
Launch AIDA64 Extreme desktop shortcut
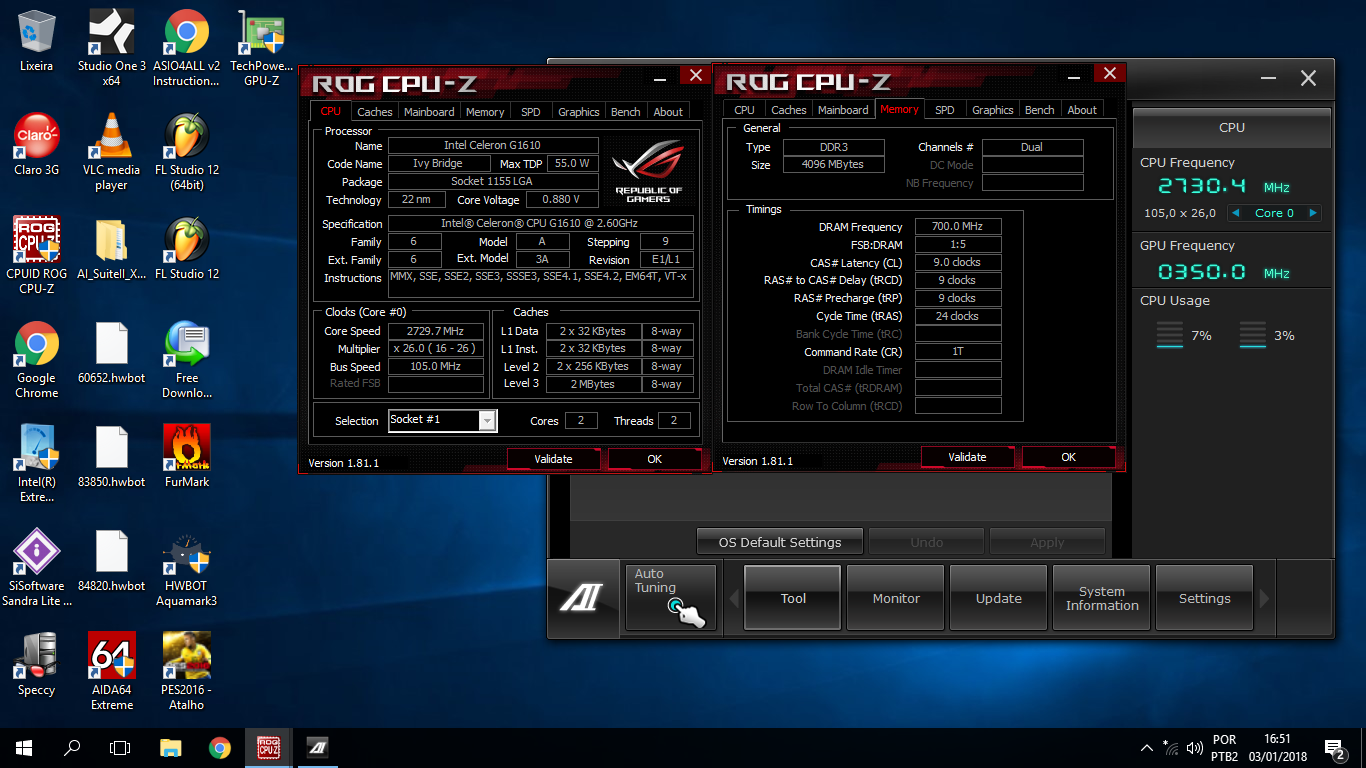[112, 671]
